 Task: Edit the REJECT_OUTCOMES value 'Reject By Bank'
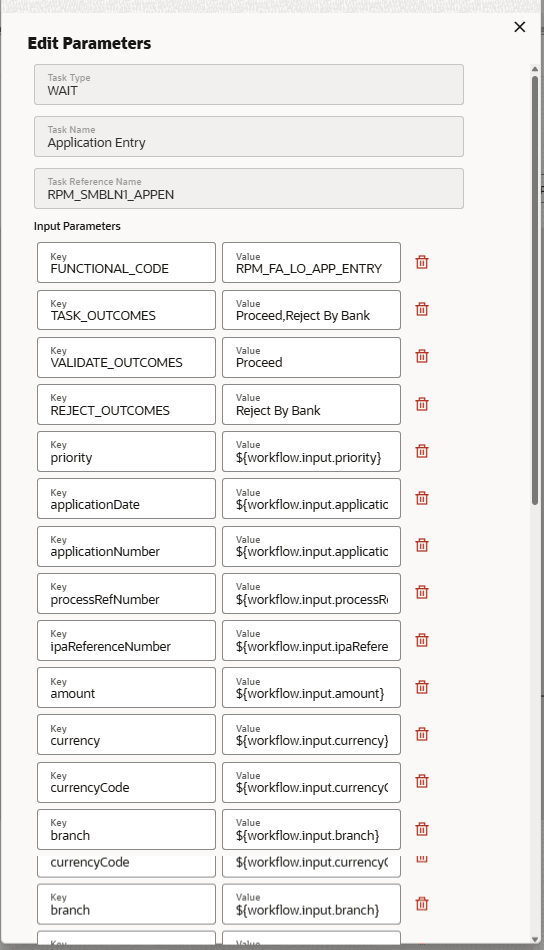tap(311, 405)
